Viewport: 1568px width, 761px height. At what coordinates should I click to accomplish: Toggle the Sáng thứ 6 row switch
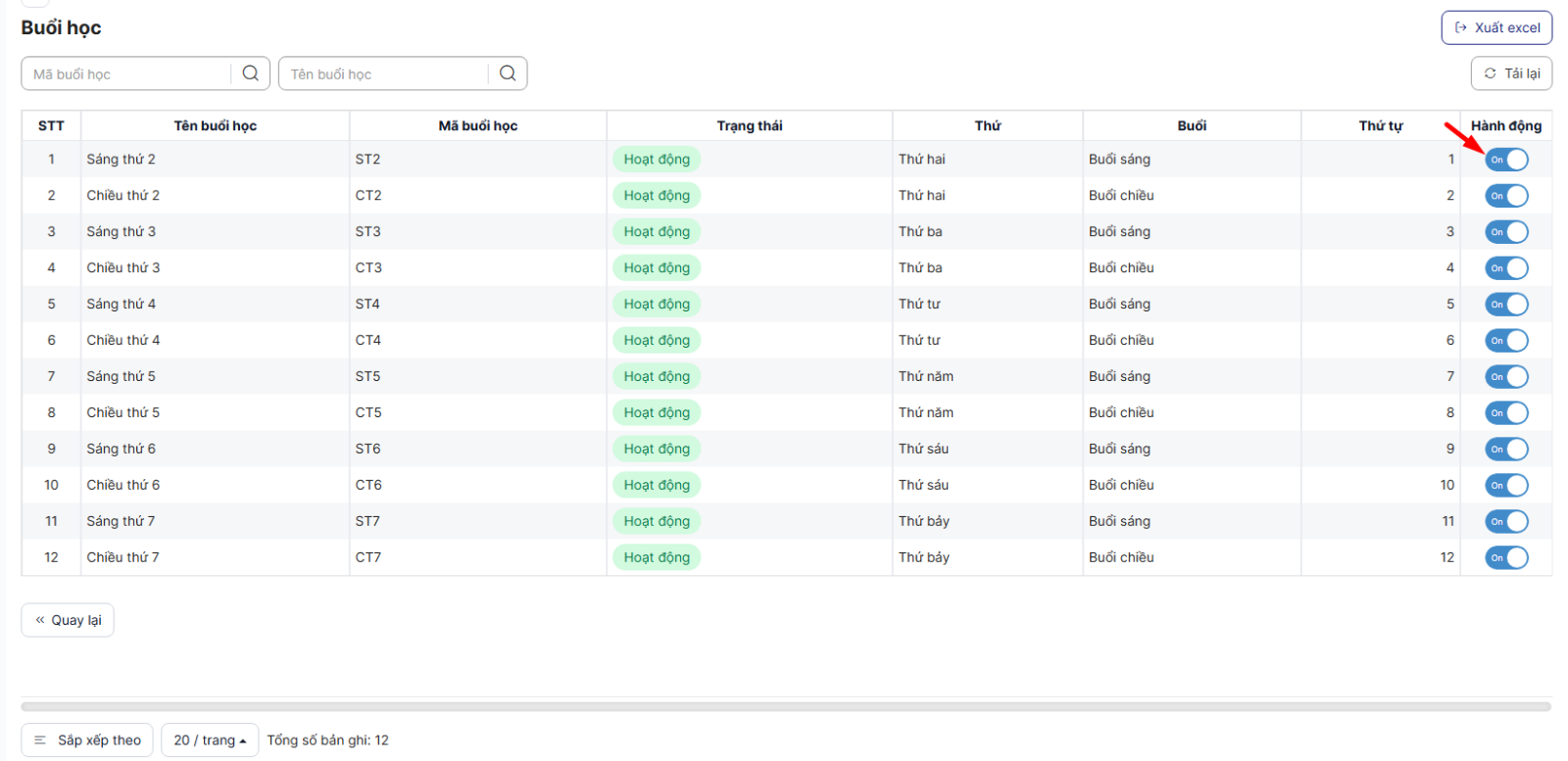(1506, 450)
